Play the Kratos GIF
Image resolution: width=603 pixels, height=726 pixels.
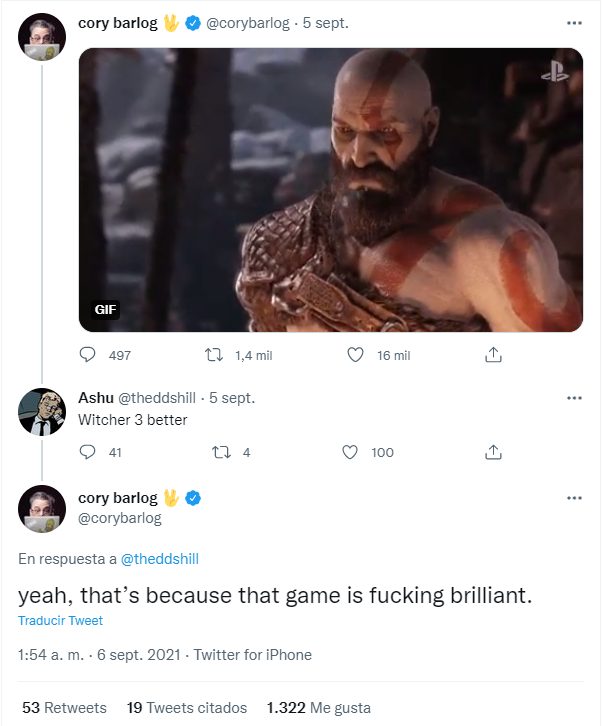pos(330,190)
